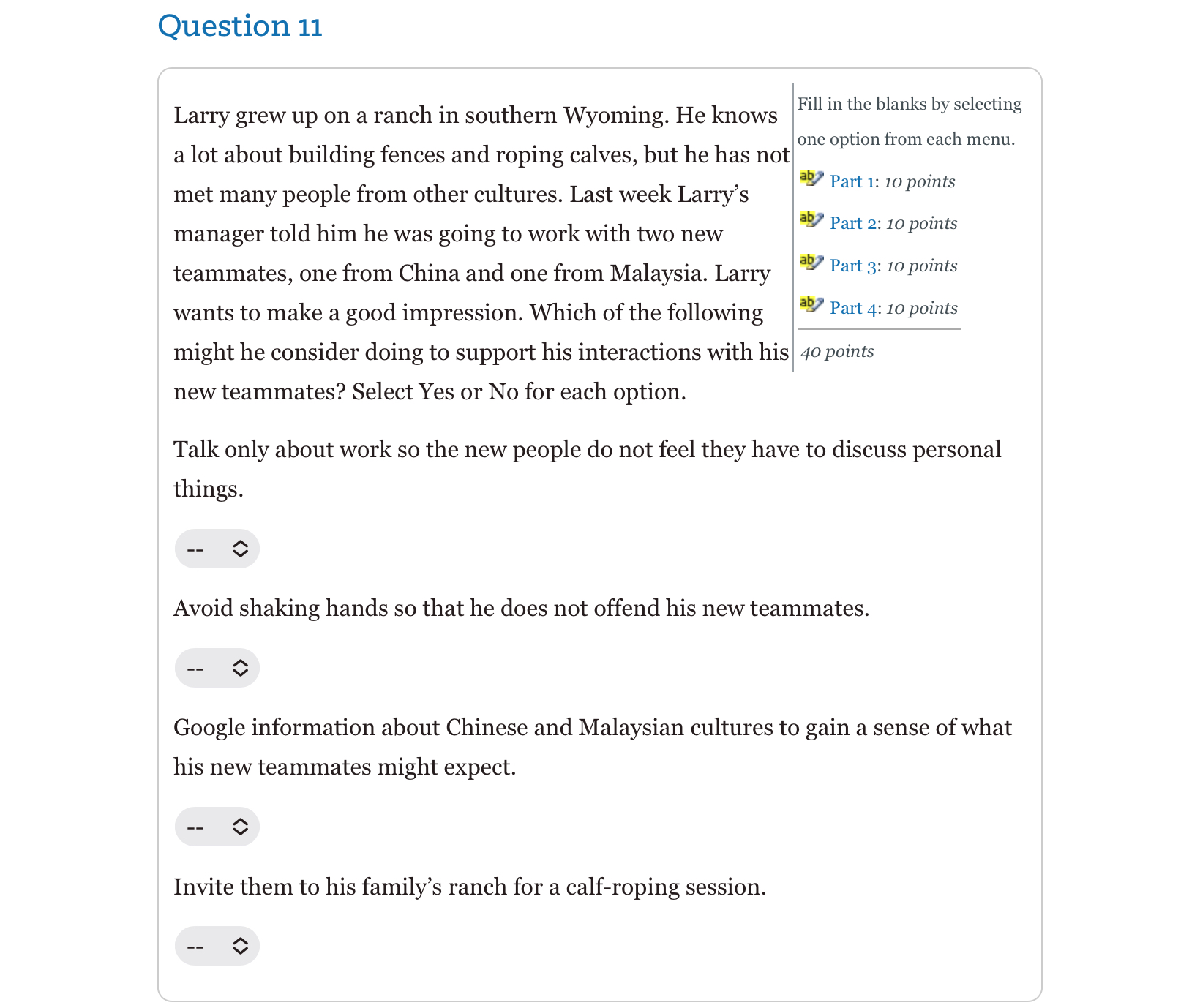1200x1008 pixels.
Task: Open the dropdown under the Google-cultures option
Action: tap(217, 827)
